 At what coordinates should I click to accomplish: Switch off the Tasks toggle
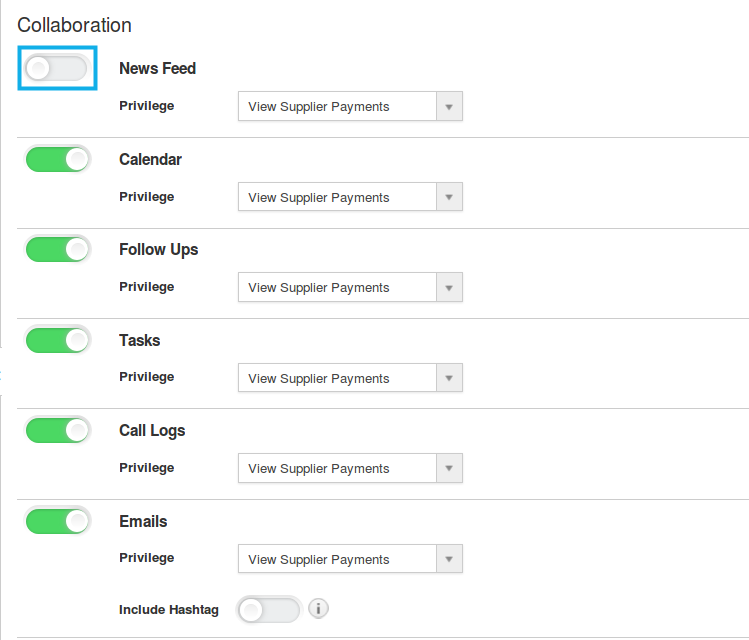coord(57,340)
